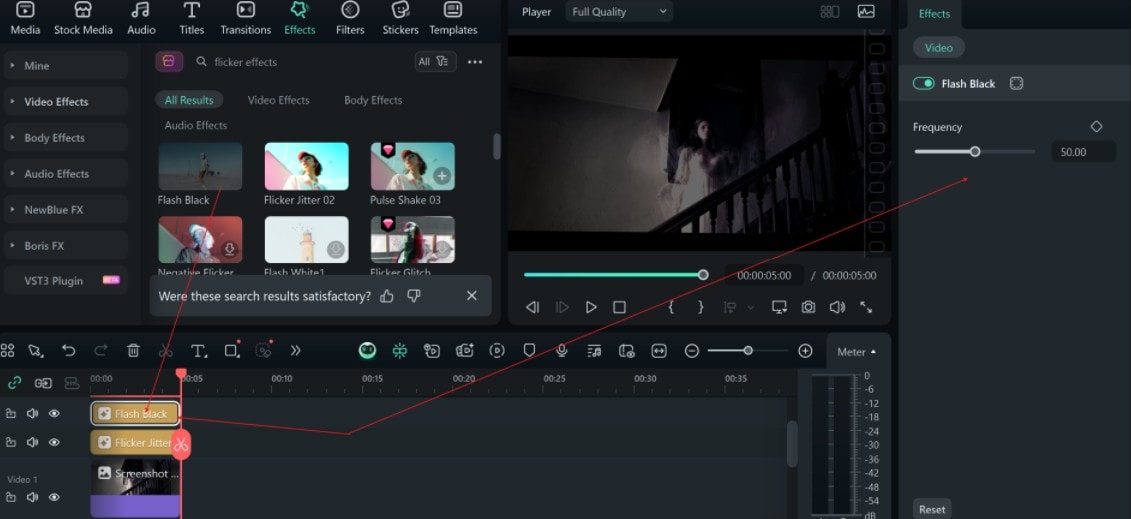Filter results by Audio Effects pill
This screenshot has width=1131, height=519.
point(195,125)
